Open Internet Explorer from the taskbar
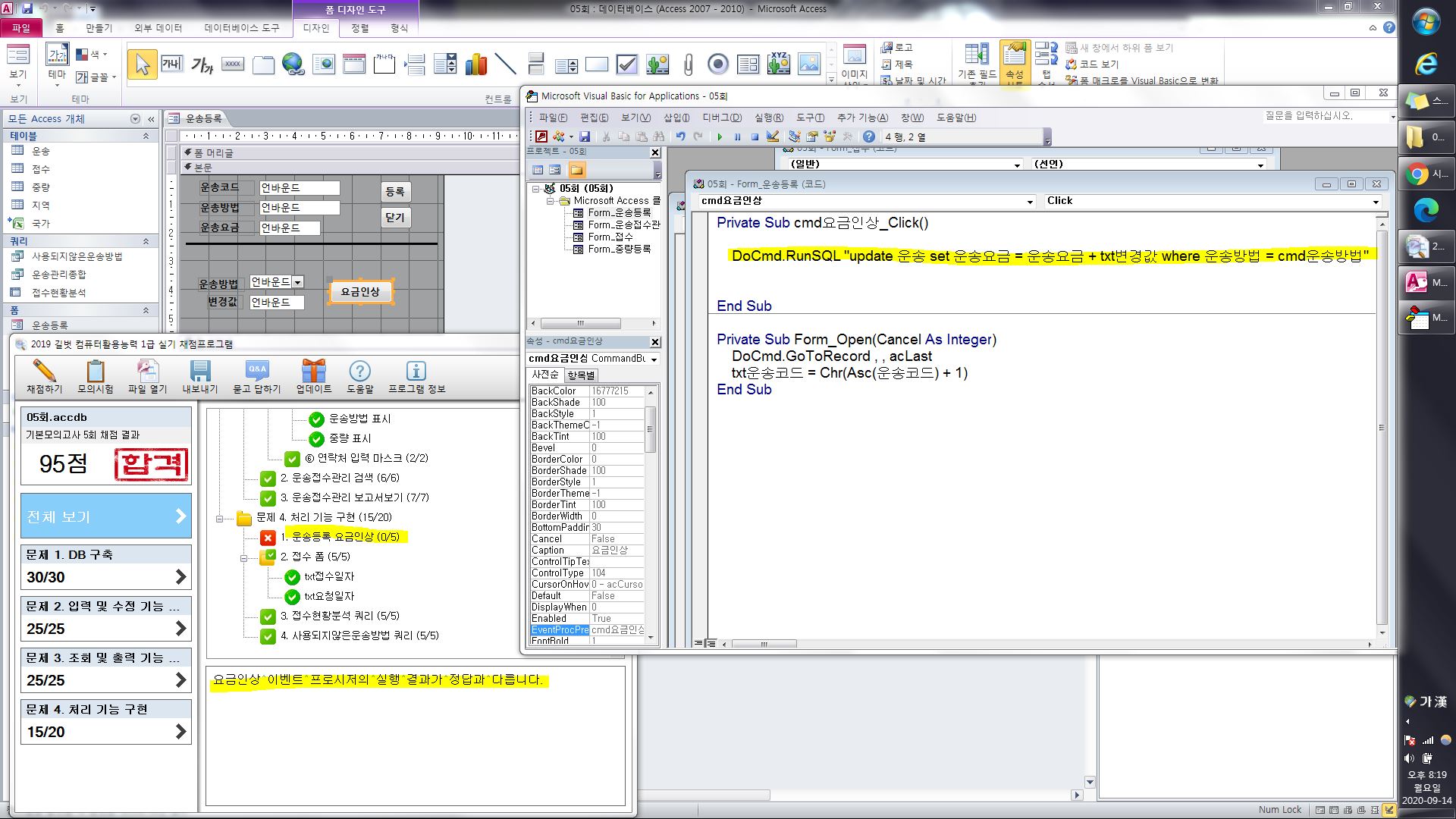This screenshot has height=819, width=1456. (x=1426, y=65)
